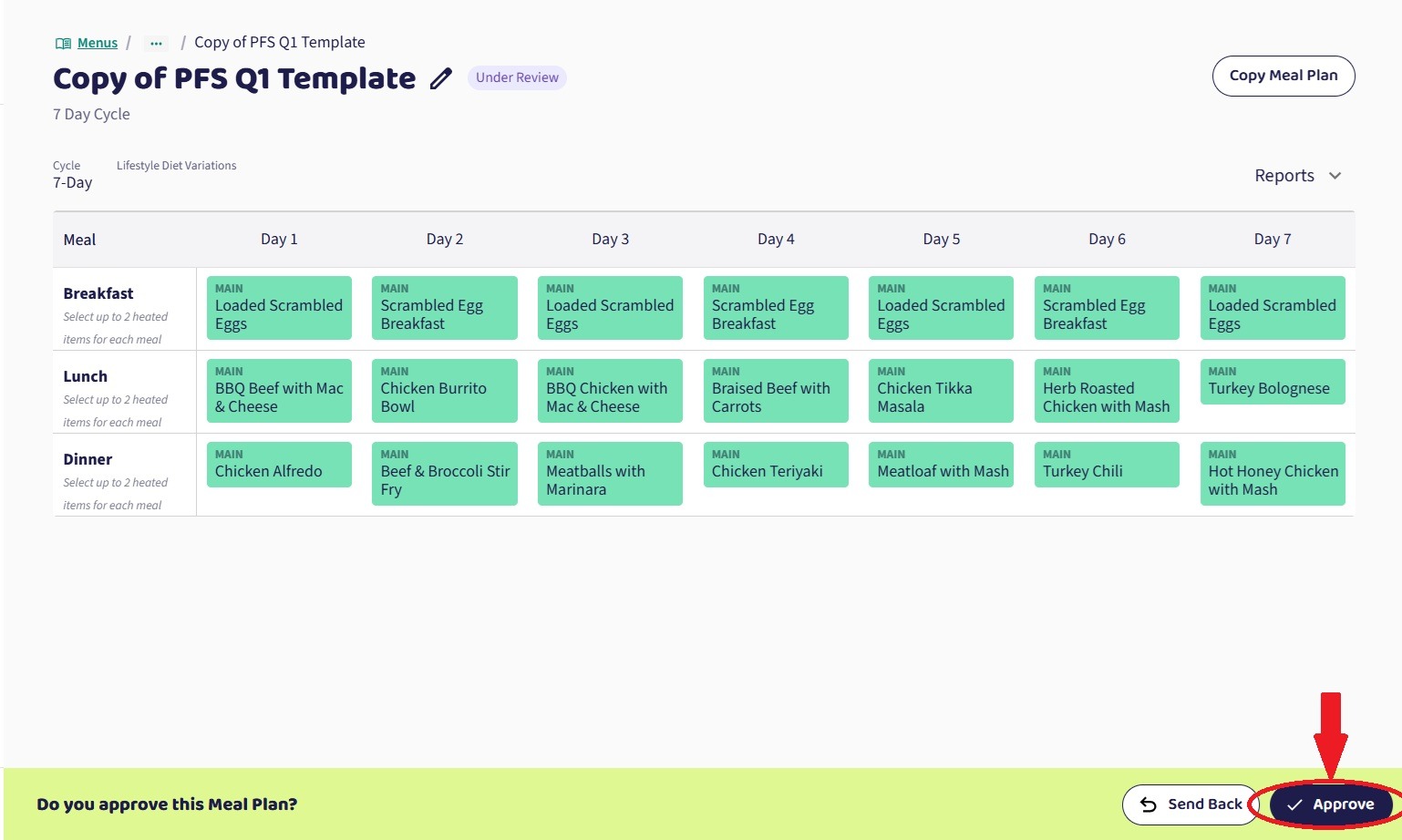Viewport: 1402px width, 840px height.
Task: Click the Under Review status badge
Action: [x=517, y=77]
